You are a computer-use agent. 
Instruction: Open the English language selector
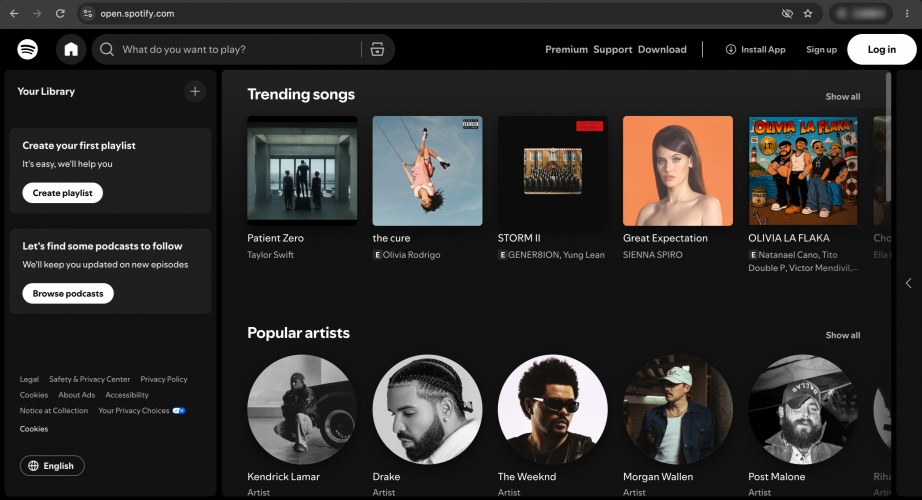coord(52,466)
